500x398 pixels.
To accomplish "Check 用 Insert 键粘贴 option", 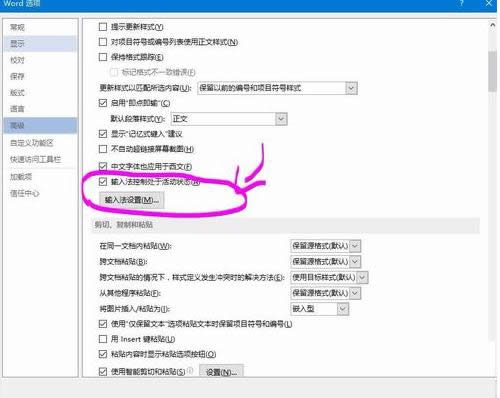I will (x=103, y=339).
